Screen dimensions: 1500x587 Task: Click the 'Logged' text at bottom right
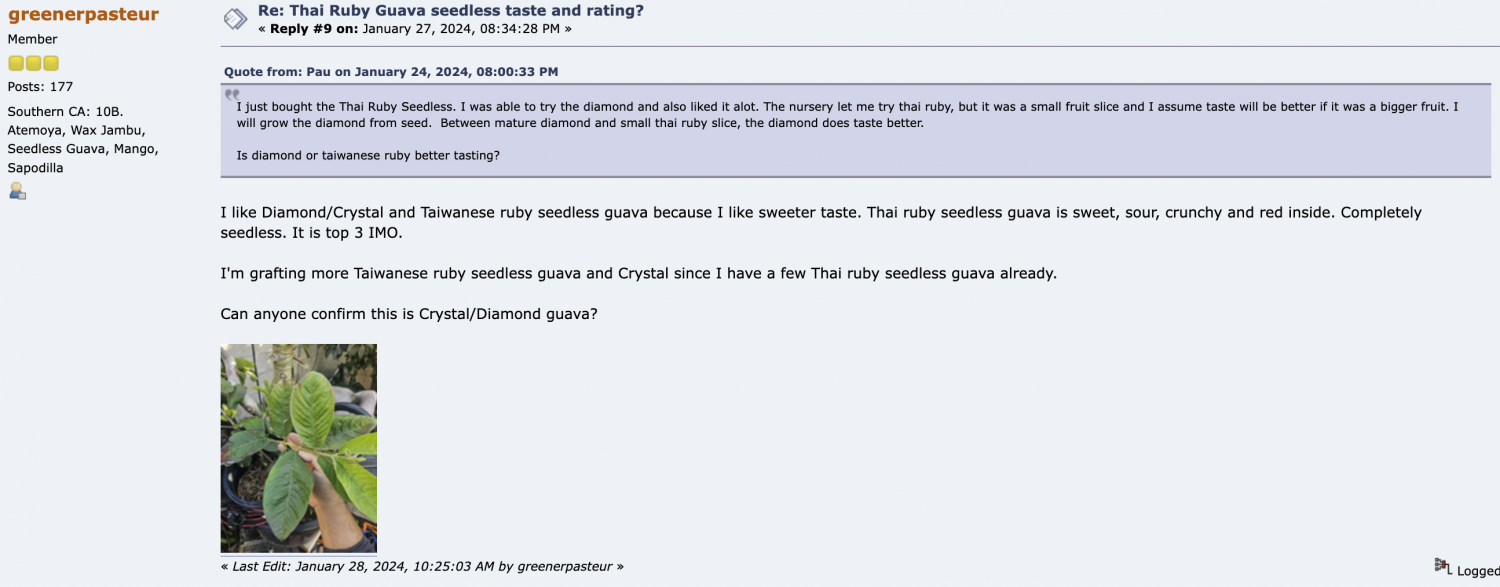(x=1478, y=571)
